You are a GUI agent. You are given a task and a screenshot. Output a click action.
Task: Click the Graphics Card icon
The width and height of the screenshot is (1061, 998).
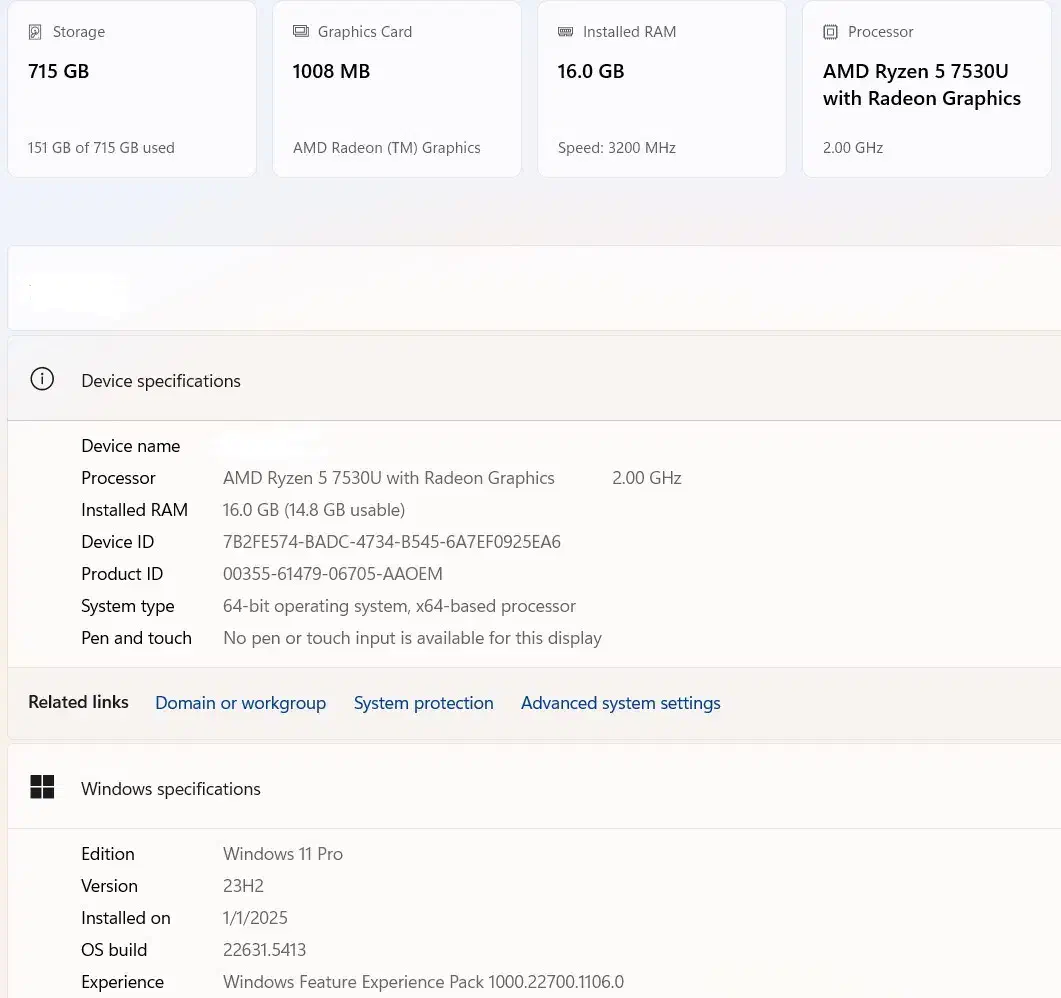click(x=300, y=32)
